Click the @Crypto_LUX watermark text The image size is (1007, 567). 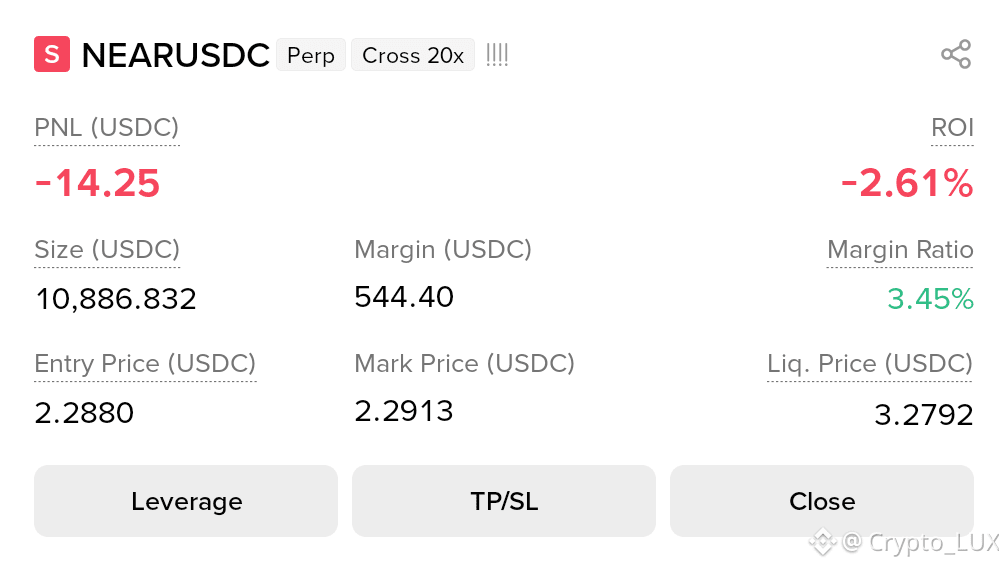click(921, 543)
